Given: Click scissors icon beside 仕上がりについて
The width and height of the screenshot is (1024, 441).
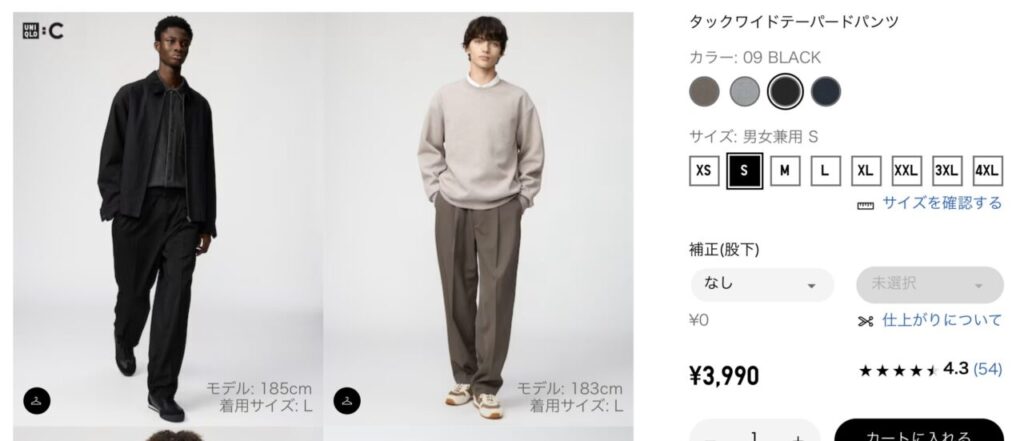Looking at the screenshot, I should click(865, 321).
